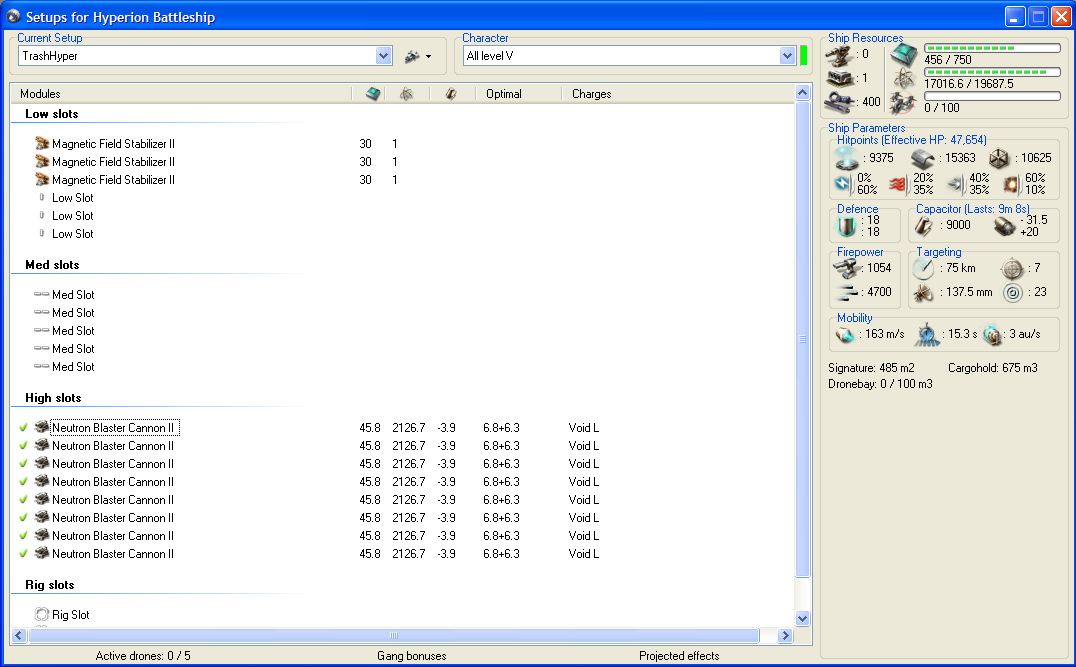Toggle the fourth Neutron Blaster Cannon II checkmark
This screenshot has height=667, width=1076.
[23, 481]
